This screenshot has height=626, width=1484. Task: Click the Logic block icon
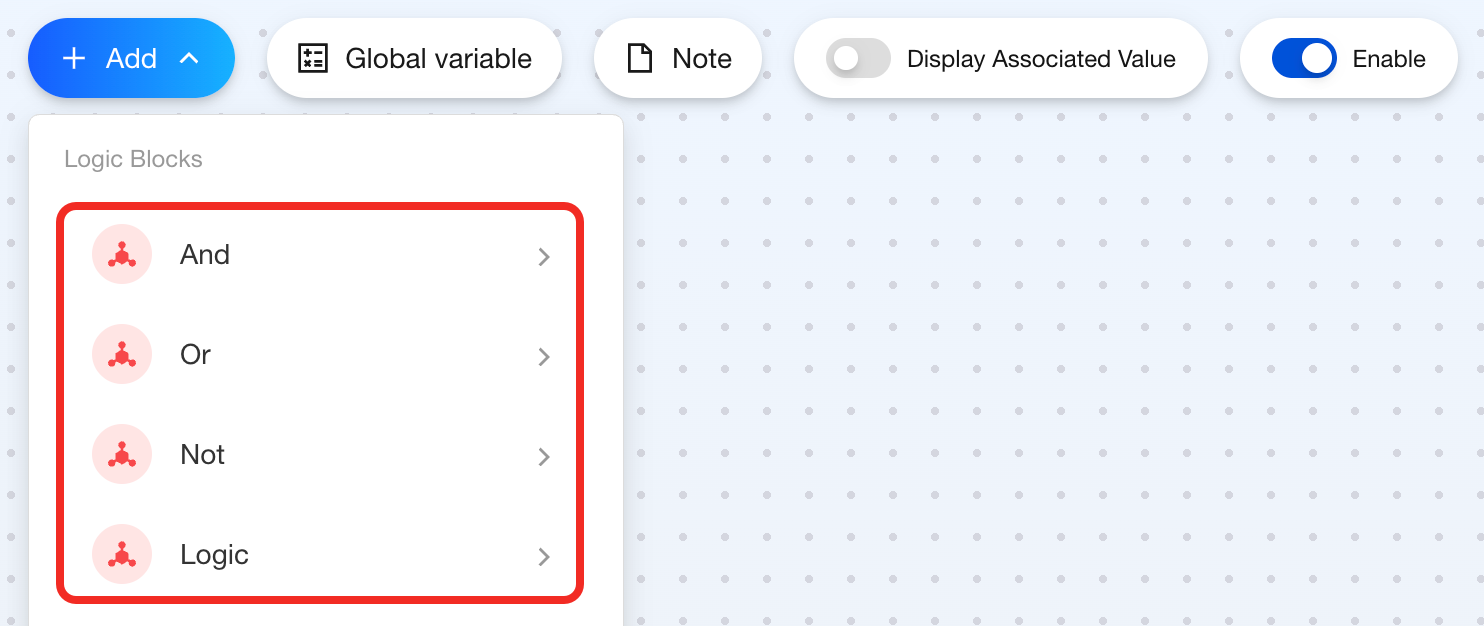[x=121, y=555]
